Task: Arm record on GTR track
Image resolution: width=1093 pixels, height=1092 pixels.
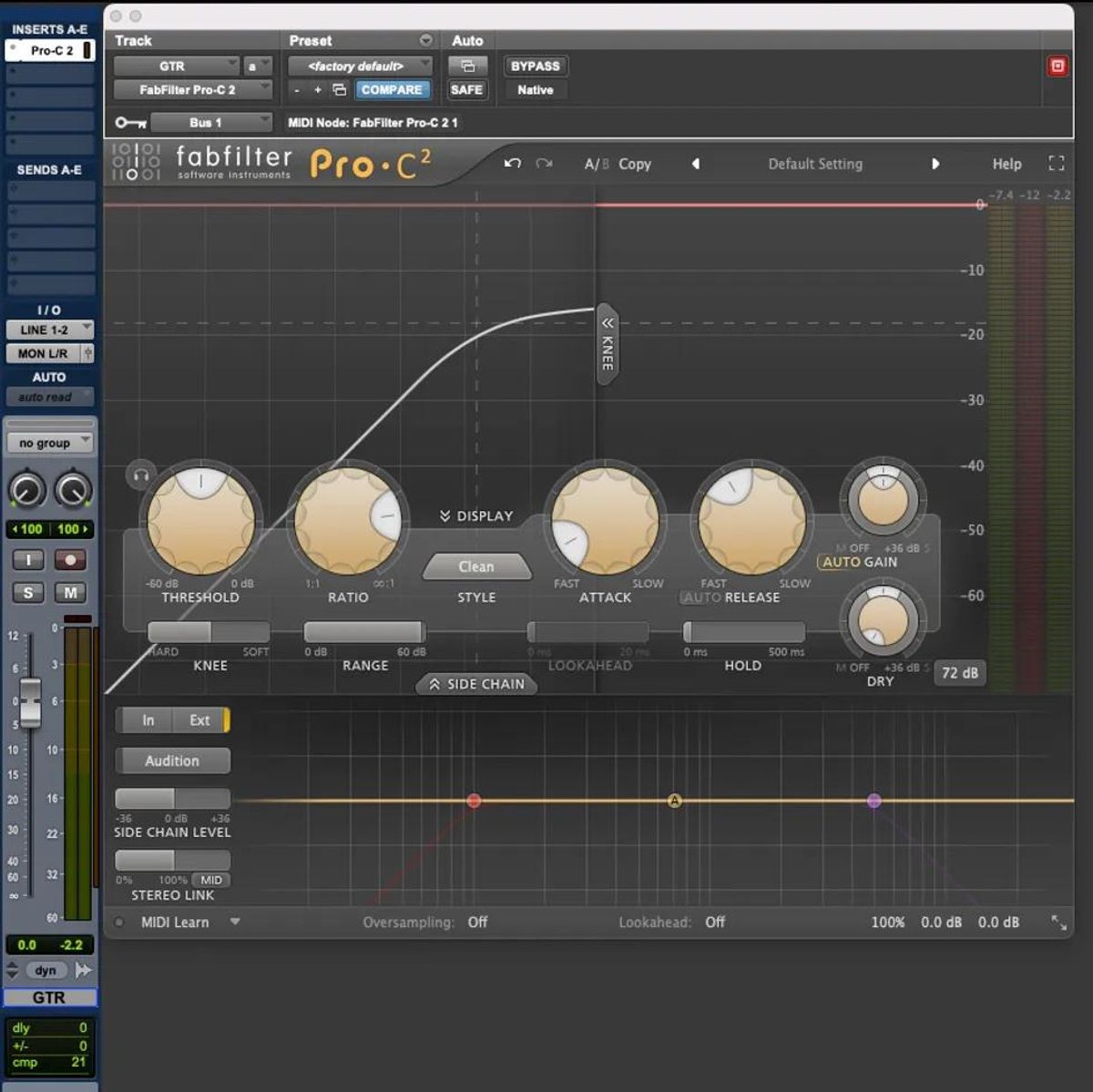Action: (70, 559)
